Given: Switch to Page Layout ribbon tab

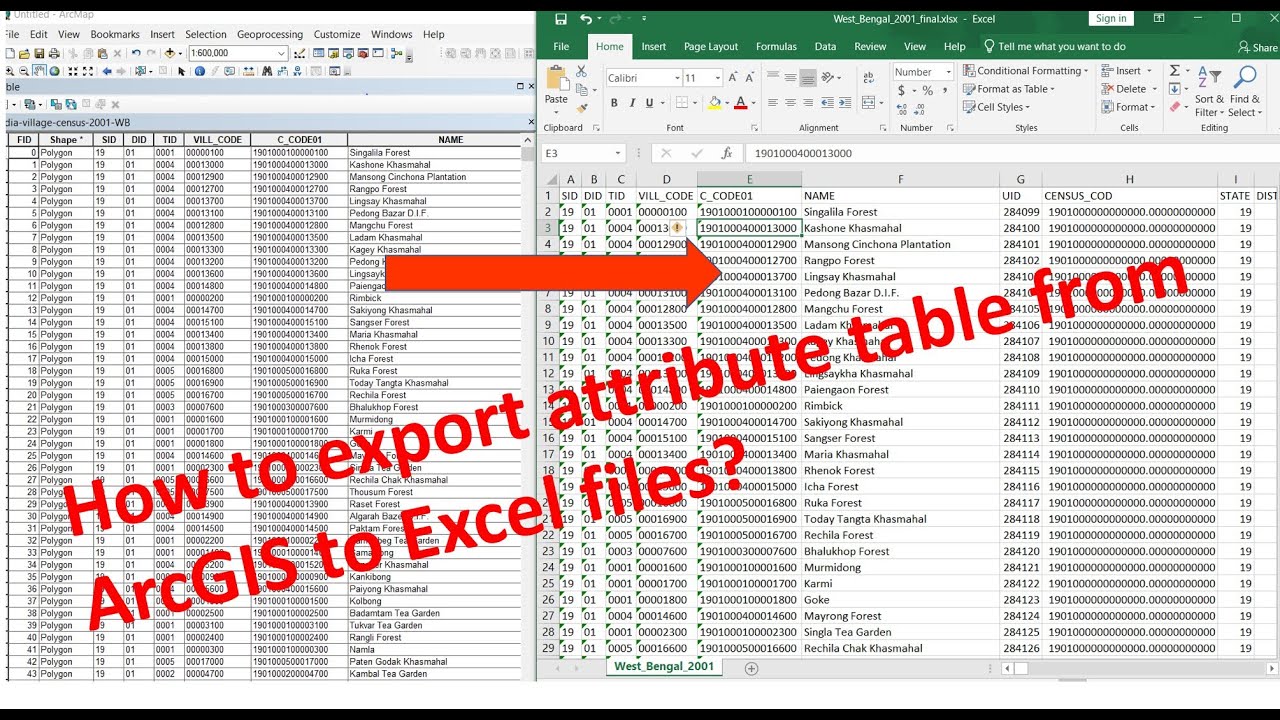Looking at the screenshot, I should coord(711,46).
